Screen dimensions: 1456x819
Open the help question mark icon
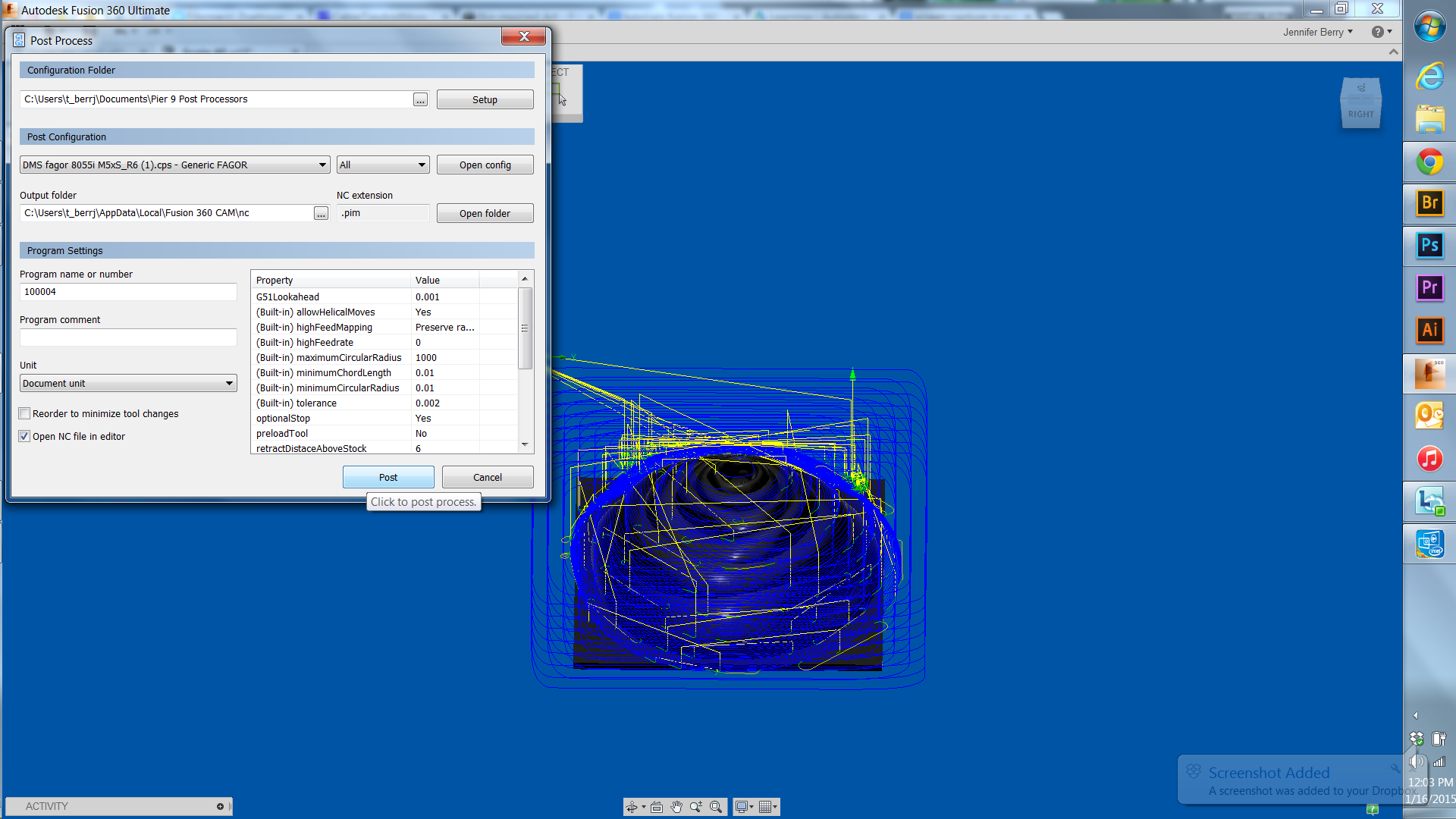pos(1377,32)
